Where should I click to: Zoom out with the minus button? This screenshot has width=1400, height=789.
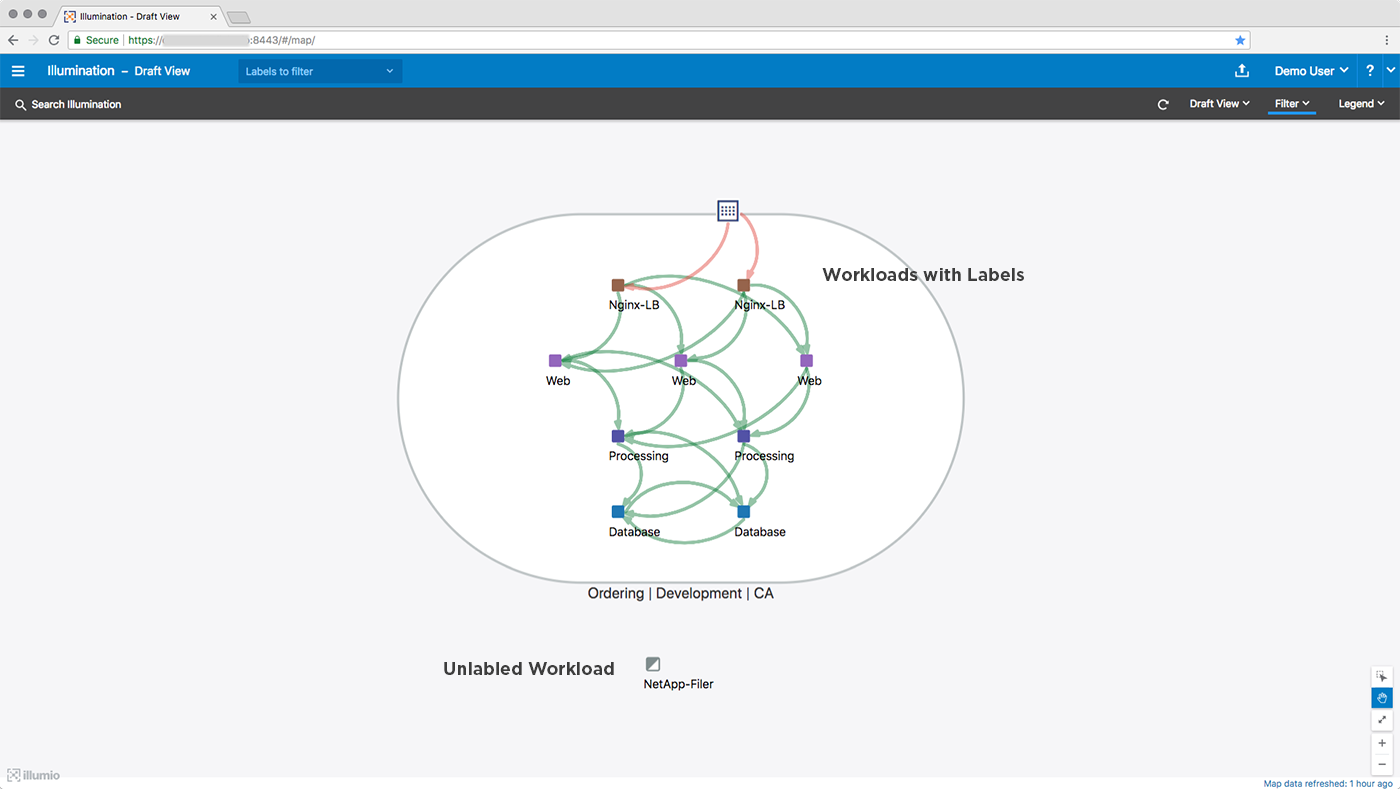tap(1382, 764)
